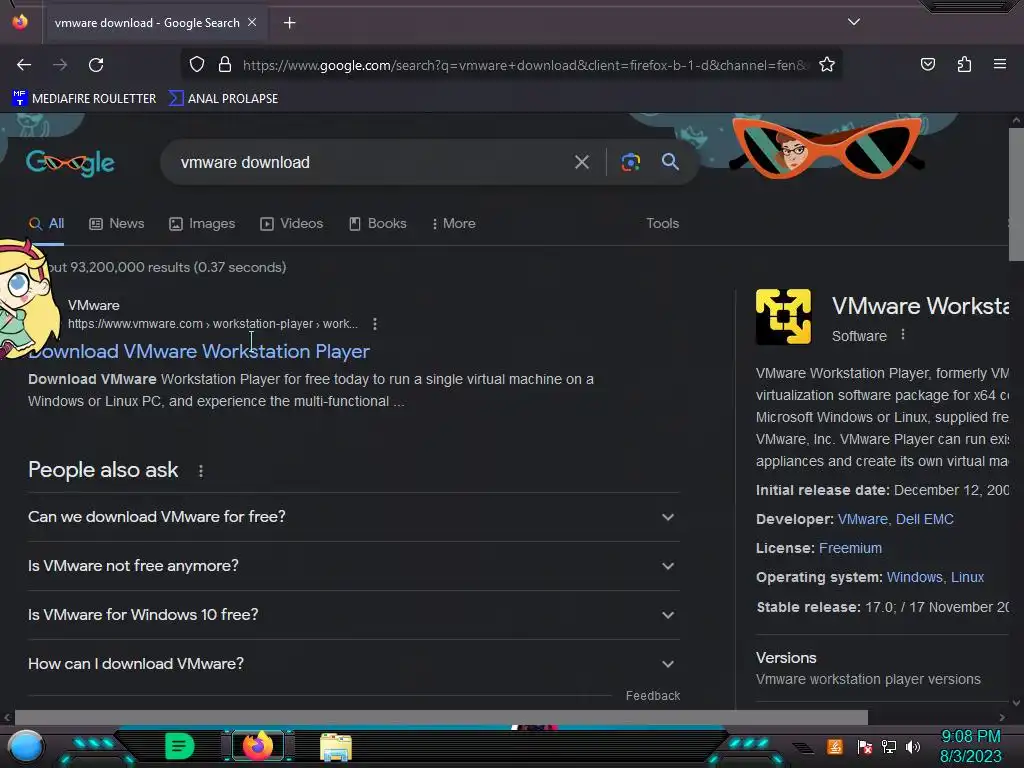Search by image with Google Lens
The width and height of the screenshot is (1024, 768).
click(630, 162)
